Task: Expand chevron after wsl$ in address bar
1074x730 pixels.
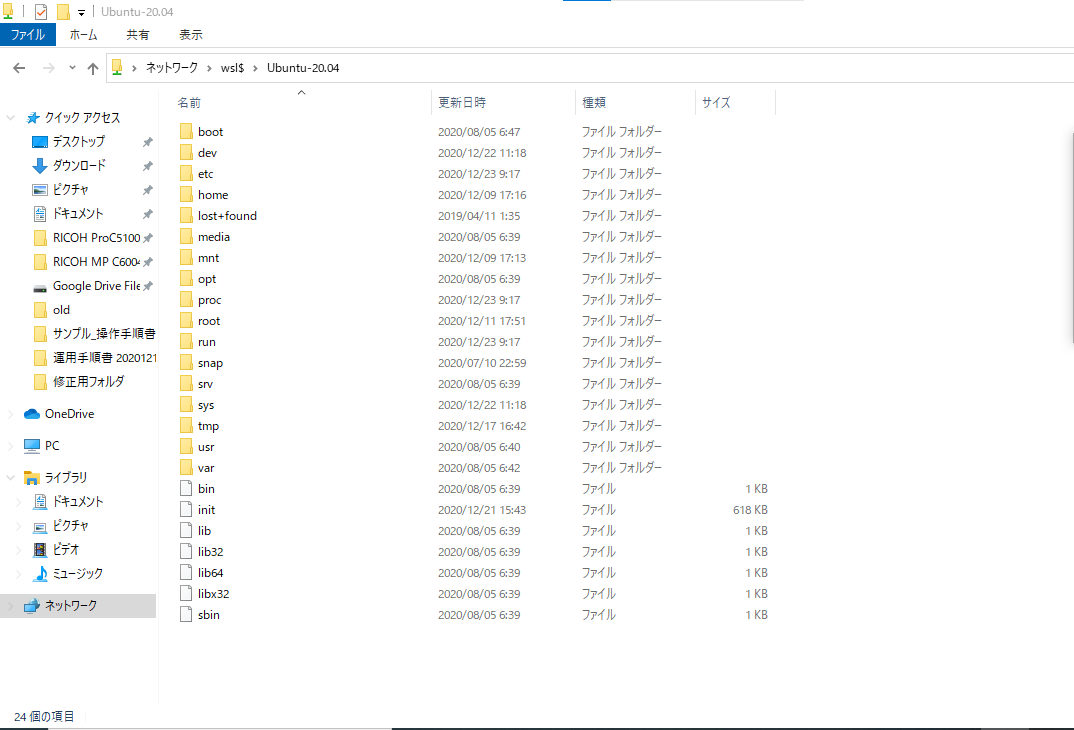Action: pos(255,68)
